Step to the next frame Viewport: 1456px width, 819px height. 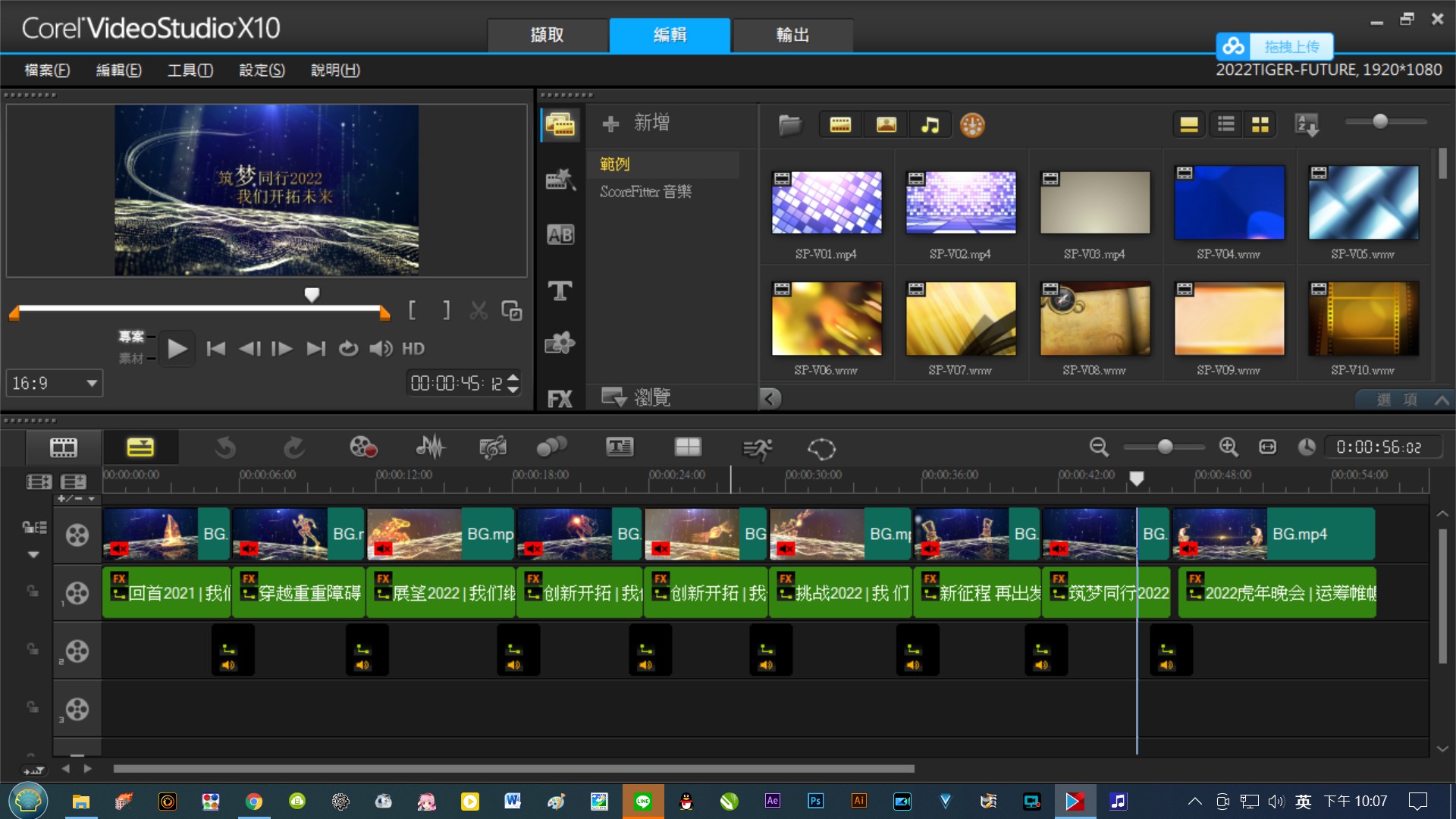click(282, 349)
